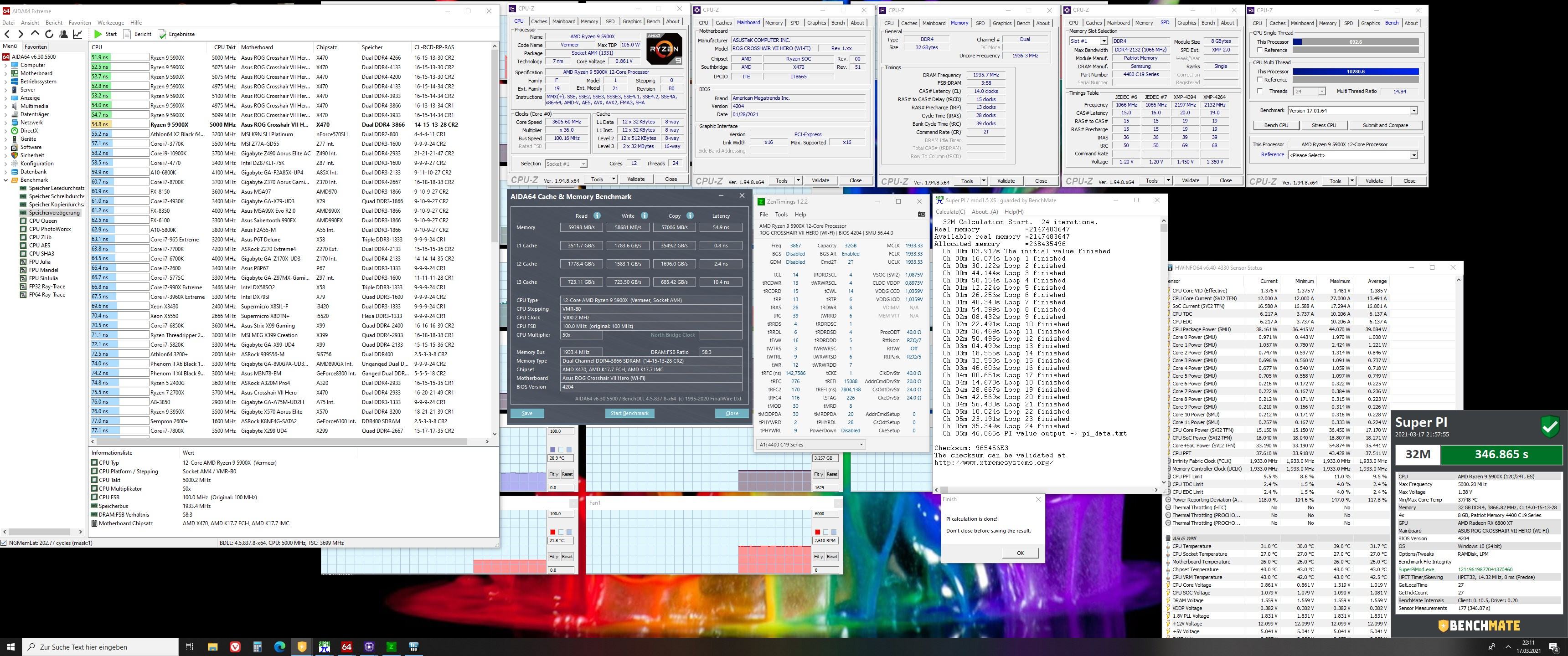Screen dimensions: 1568x656
Task: Open Vivaldi browser from taskbar
Action: (x=235, y=647)
